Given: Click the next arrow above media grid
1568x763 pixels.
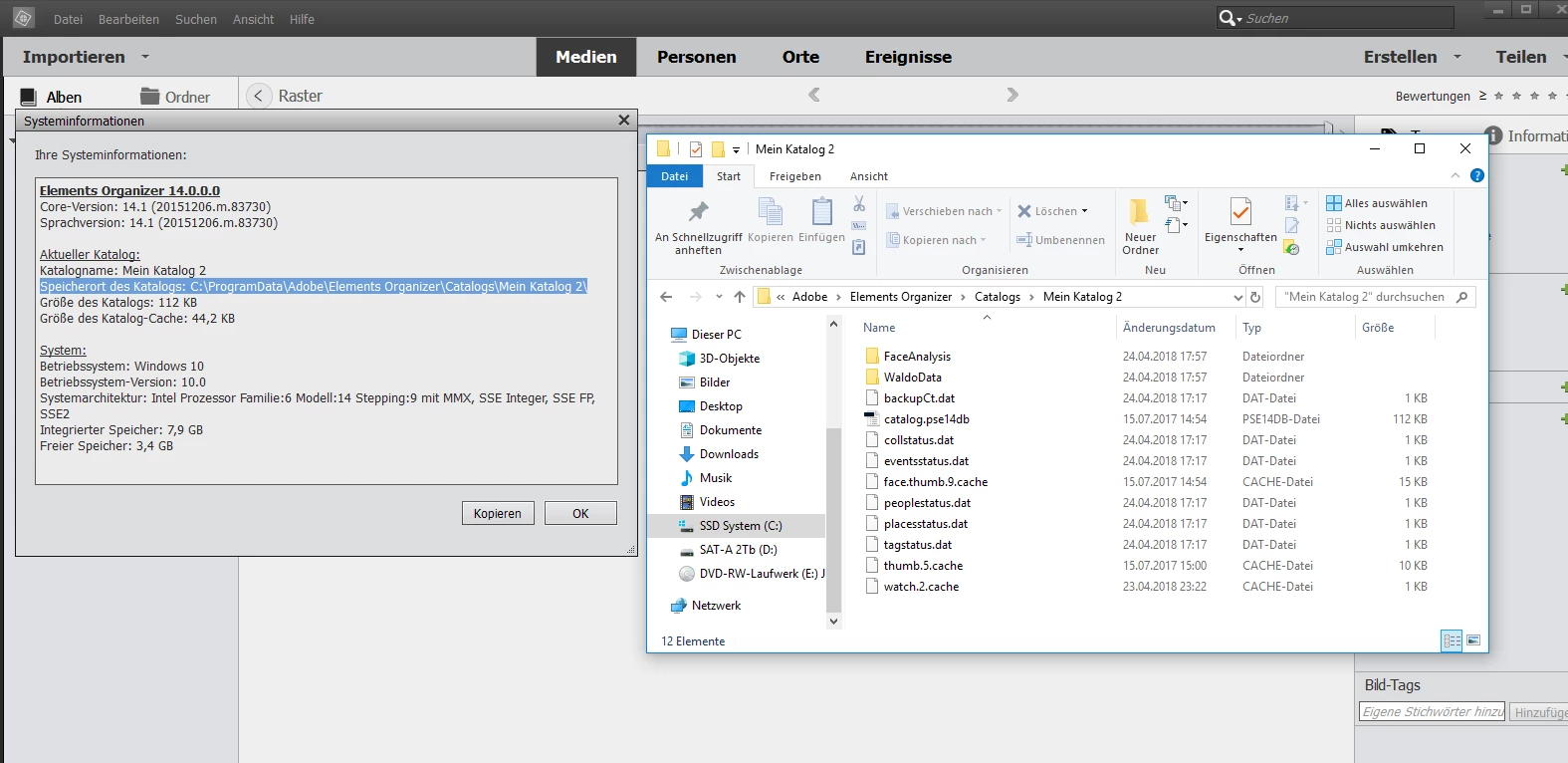Looking at the screenshot, I should (x=1012, y=95).
